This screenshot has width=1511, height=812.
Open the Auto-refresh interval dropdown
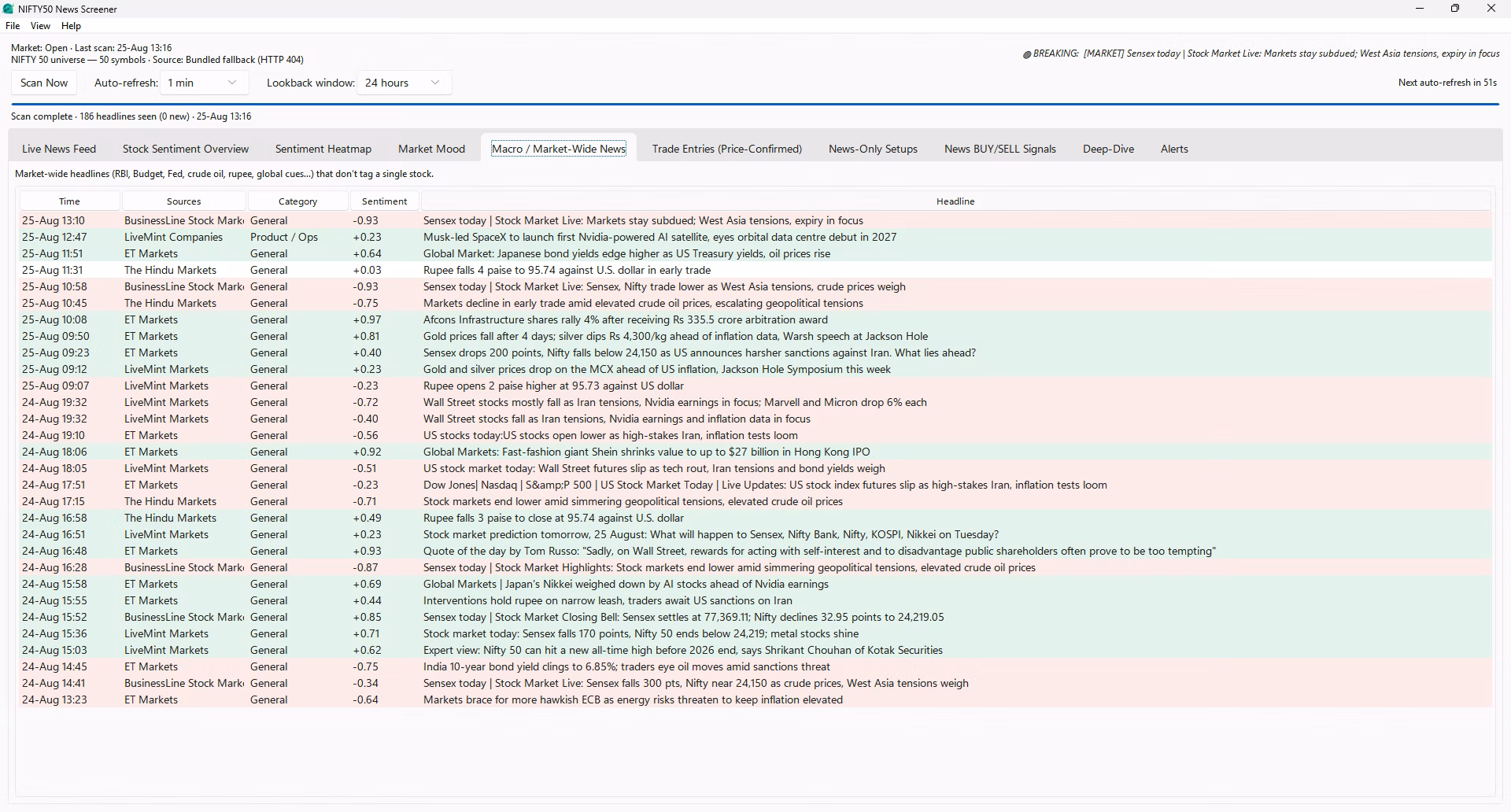pos(204,83)
